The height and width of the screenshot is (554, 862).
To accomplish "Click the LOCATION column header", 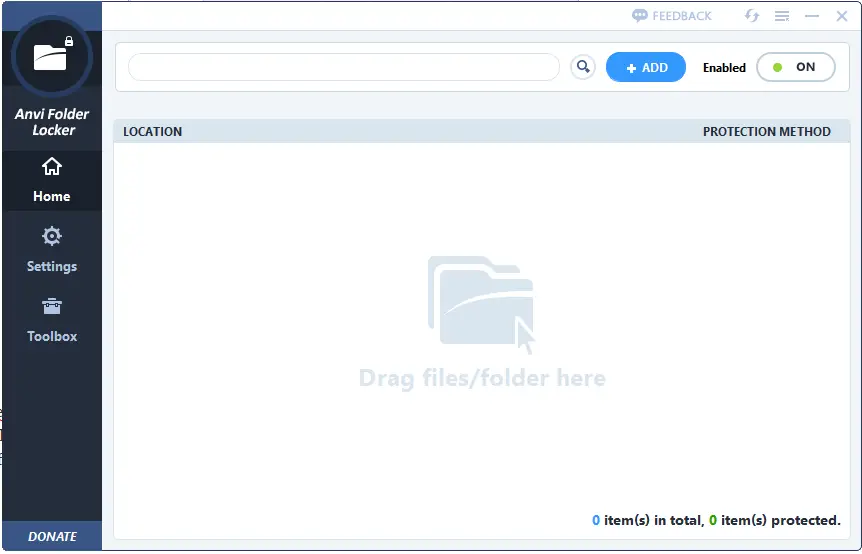I will tap(152, 131).
